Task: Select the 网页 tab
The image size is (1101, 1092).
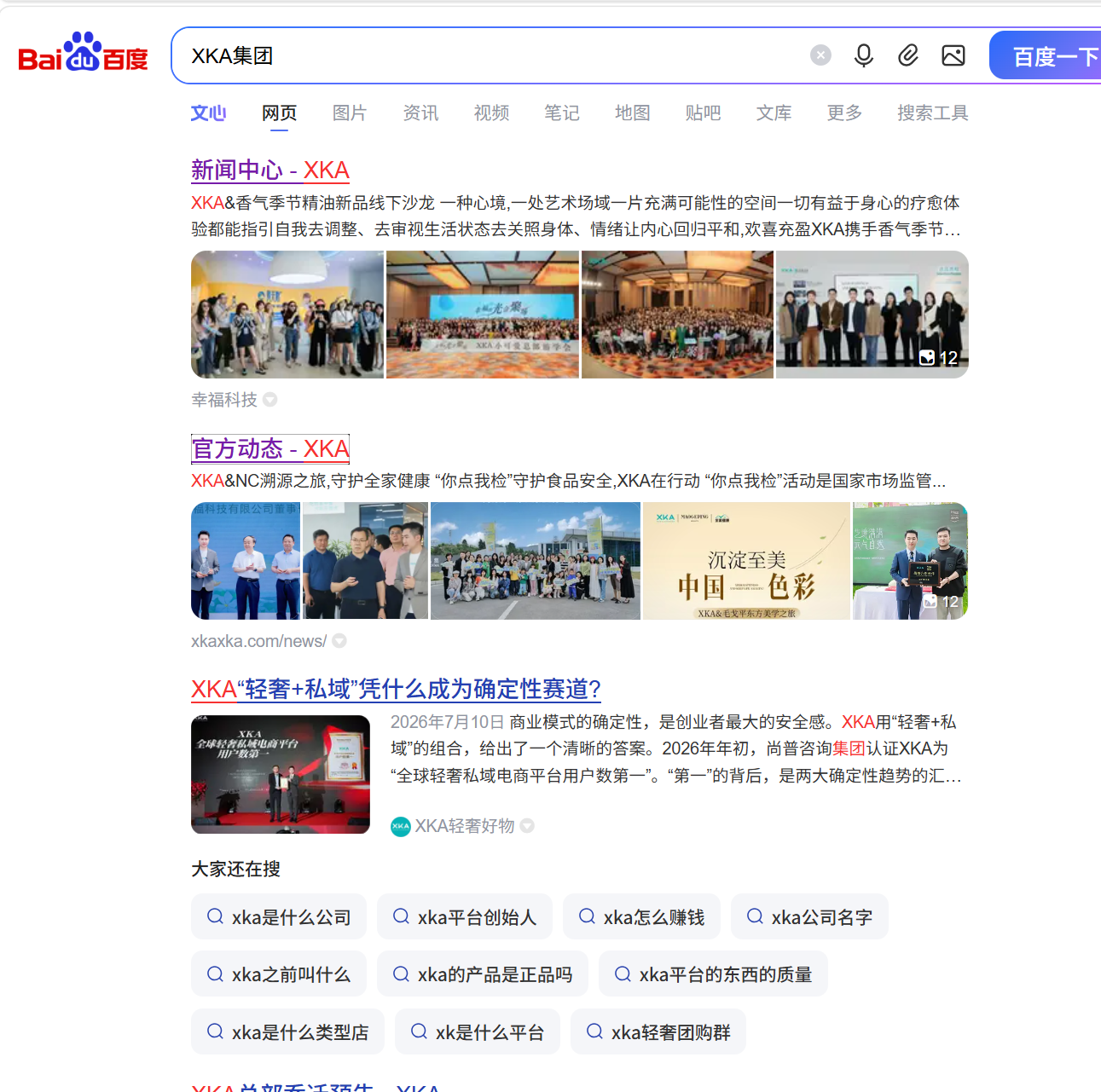Action: [x=279, y=113]
